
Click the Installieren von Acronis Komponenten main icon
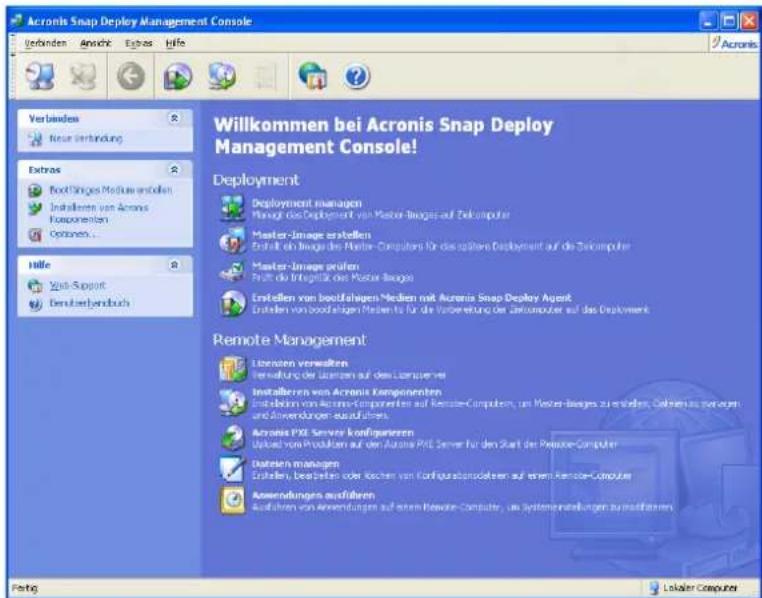coord(233,402)
